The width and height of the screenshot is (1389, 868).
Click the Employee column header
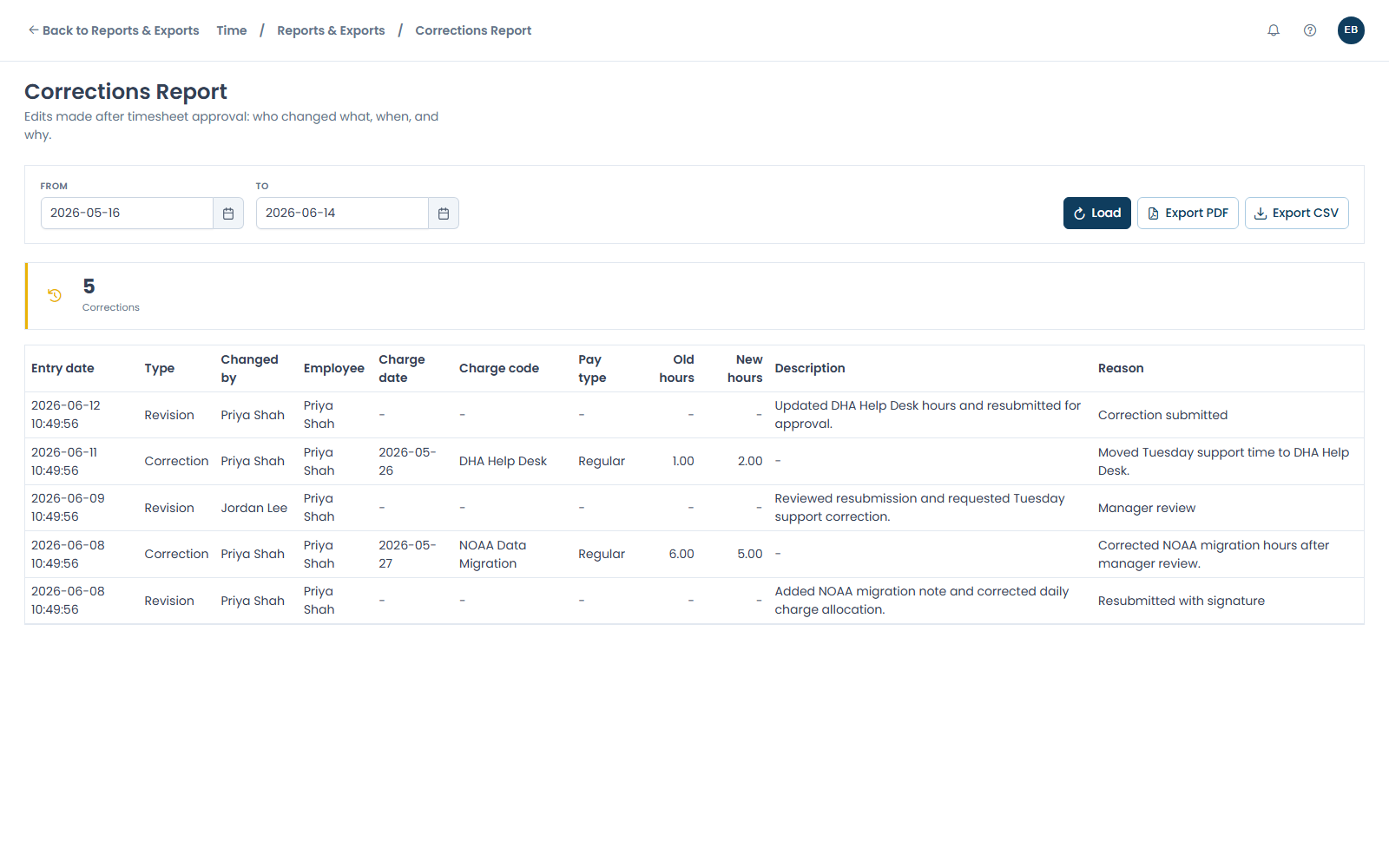point(334,368)
